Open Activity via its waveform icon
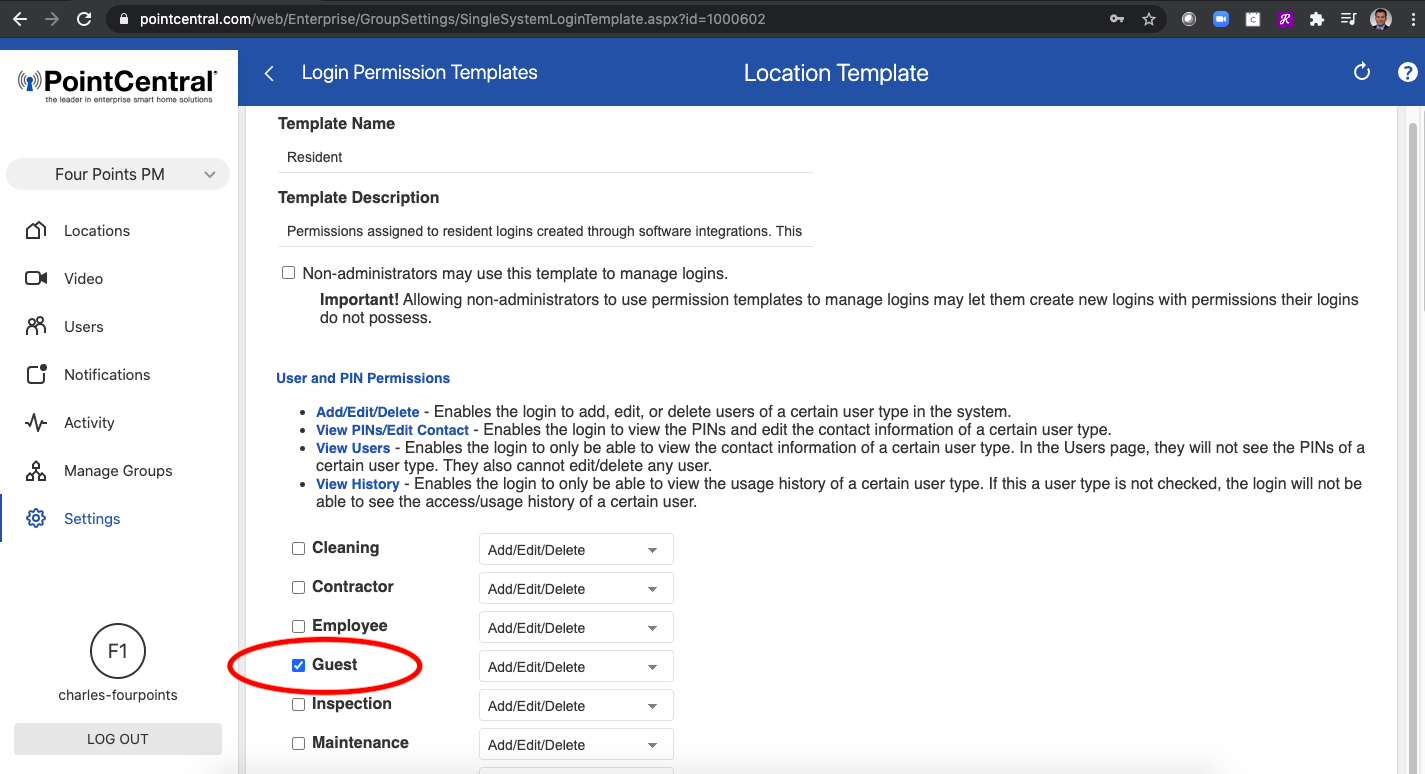 (35, 422)
